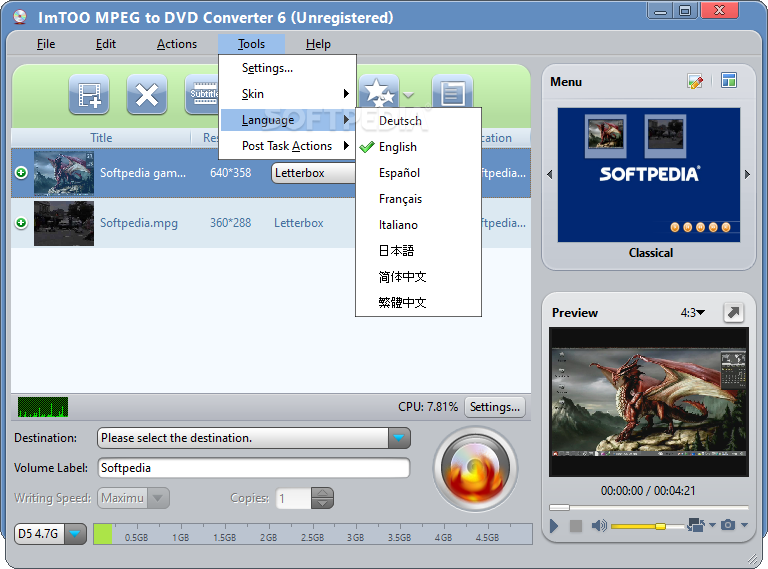This screenshot has width=768, height=569.
Task: Expand arrow next to star effects icon
Action: 409,95
